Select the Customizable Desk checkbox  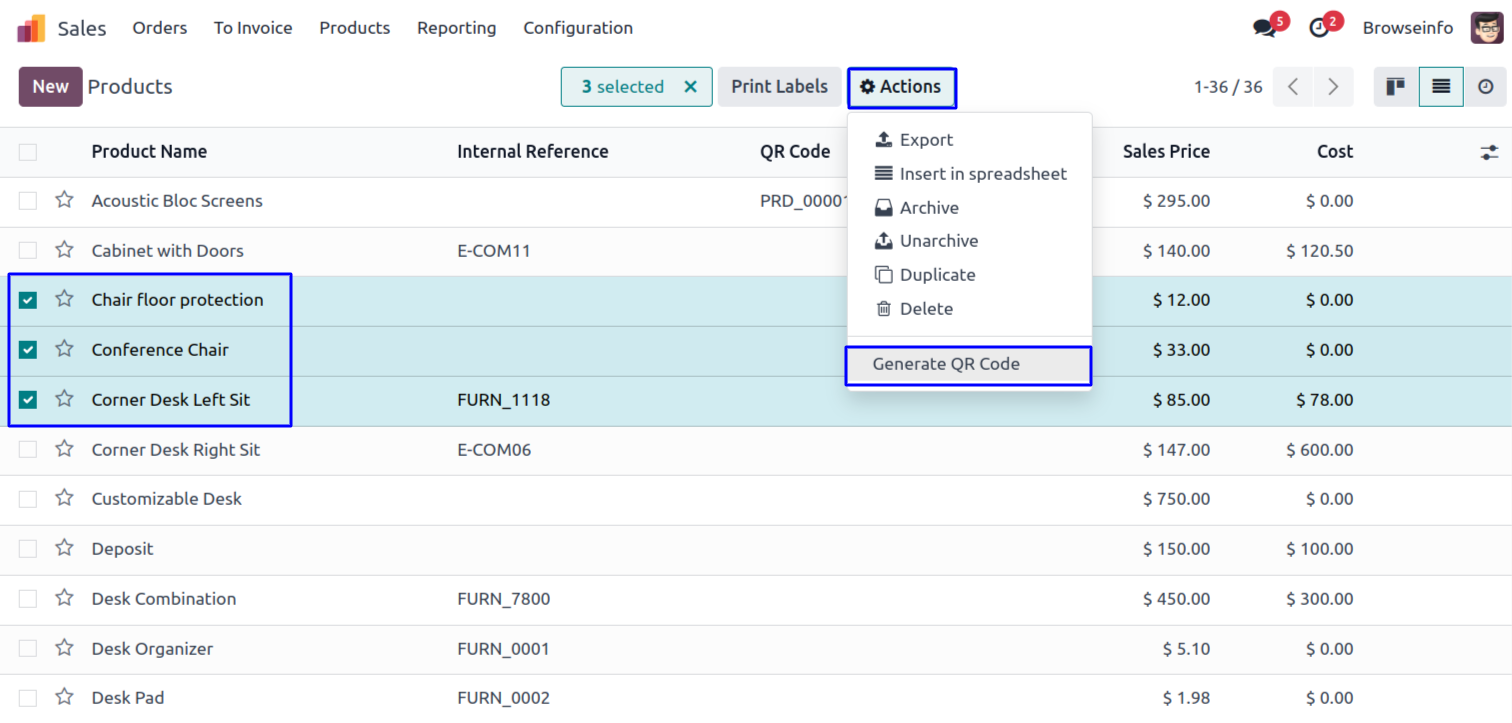[28, 499]
